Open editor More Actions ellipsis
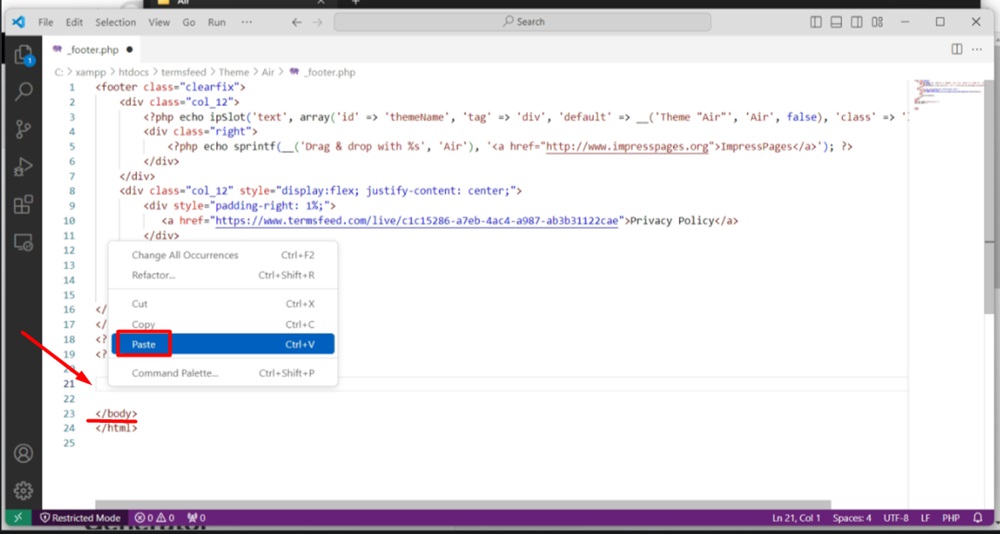This screenshot has width=1000, height=534. click(977, 49)
